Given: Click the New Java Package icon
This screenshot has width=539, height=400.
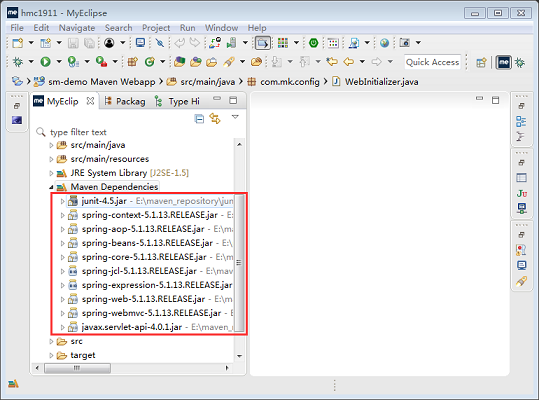Looking at the screenshot, I should coord(132,62).
